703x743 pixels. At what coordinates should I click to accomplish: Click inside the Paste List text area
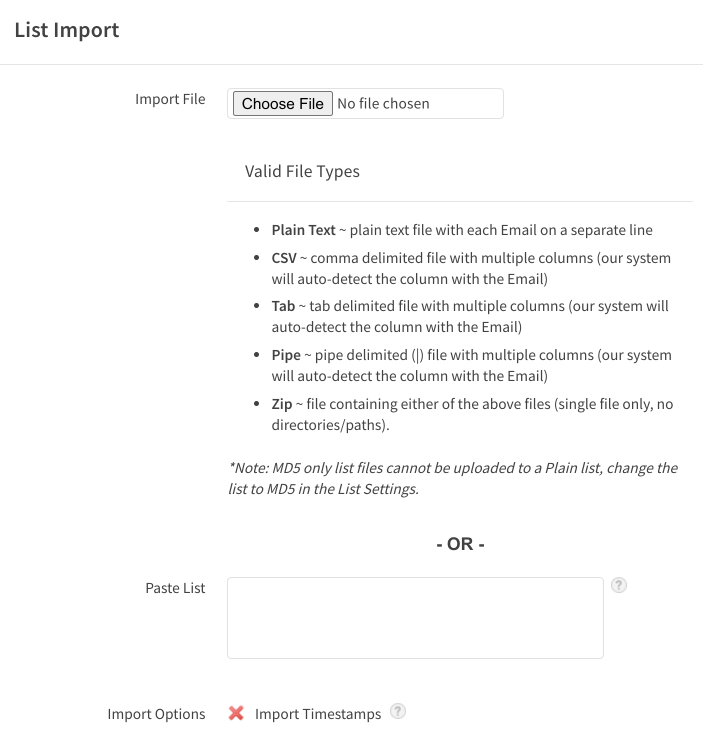click(x=415, y=617)
